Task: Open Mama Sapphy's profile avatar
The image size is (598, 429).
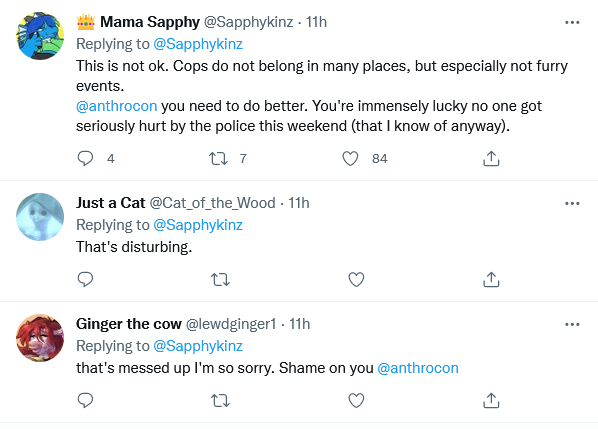Action: [40, 36]
